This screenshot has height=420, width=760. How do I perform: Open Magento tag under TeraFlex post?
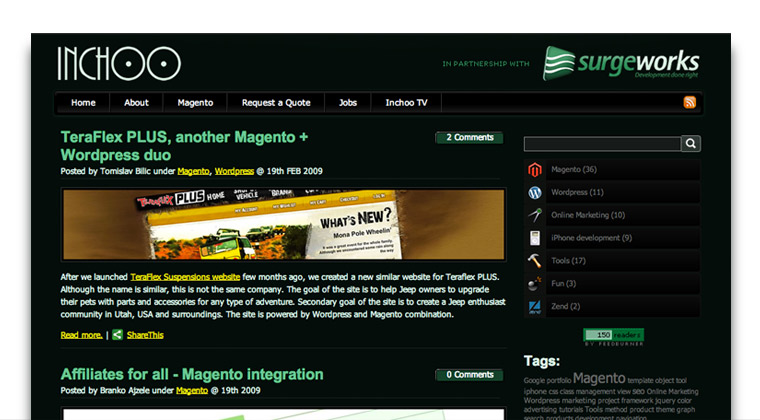pyautogui.click(x=193, y=171)
